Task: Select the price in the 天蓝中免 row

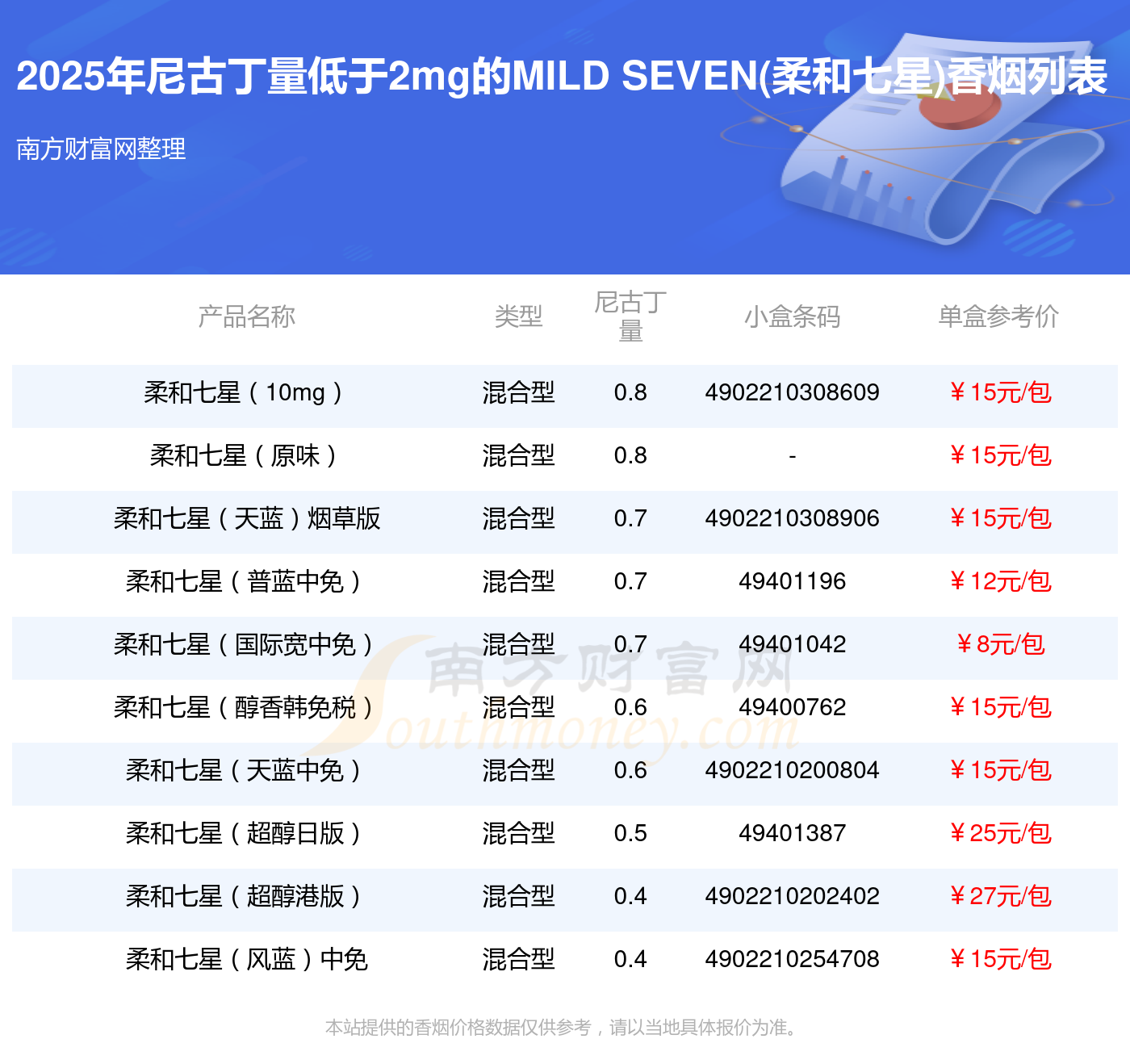Action: tap(999, 770)
